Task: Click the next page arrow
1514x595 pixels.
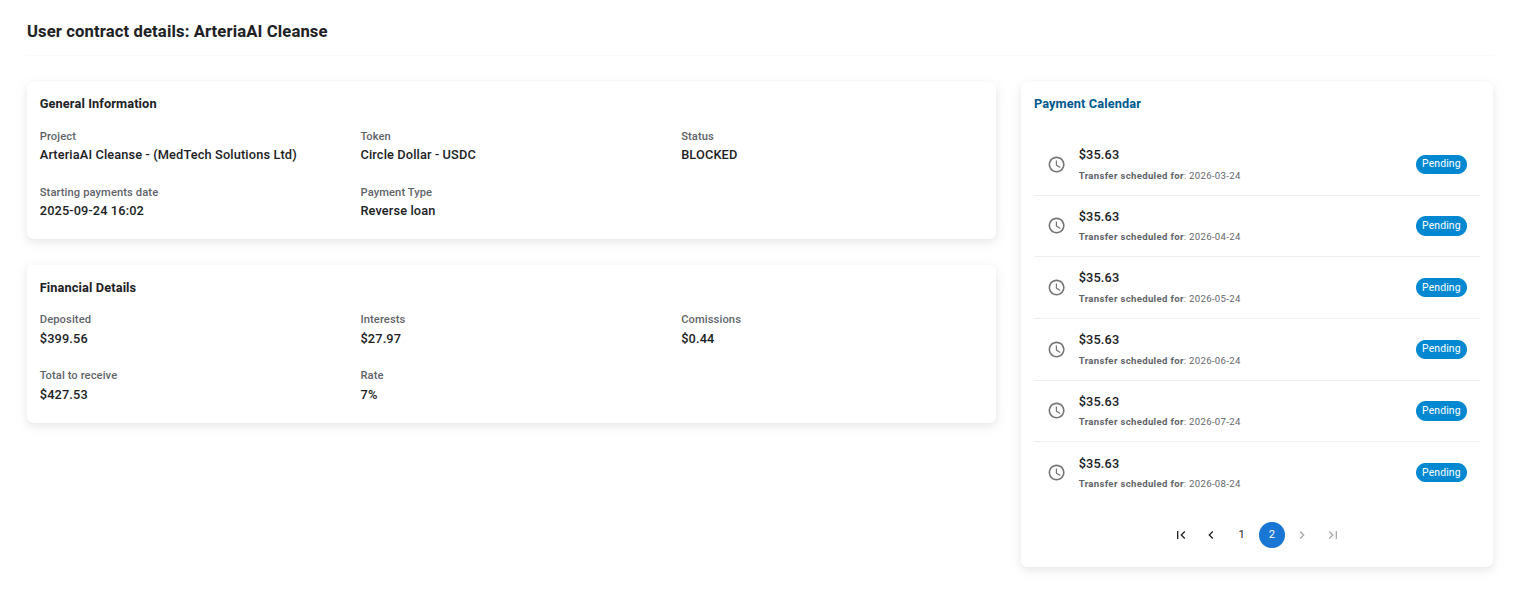Action: (x=1302, y=535)
